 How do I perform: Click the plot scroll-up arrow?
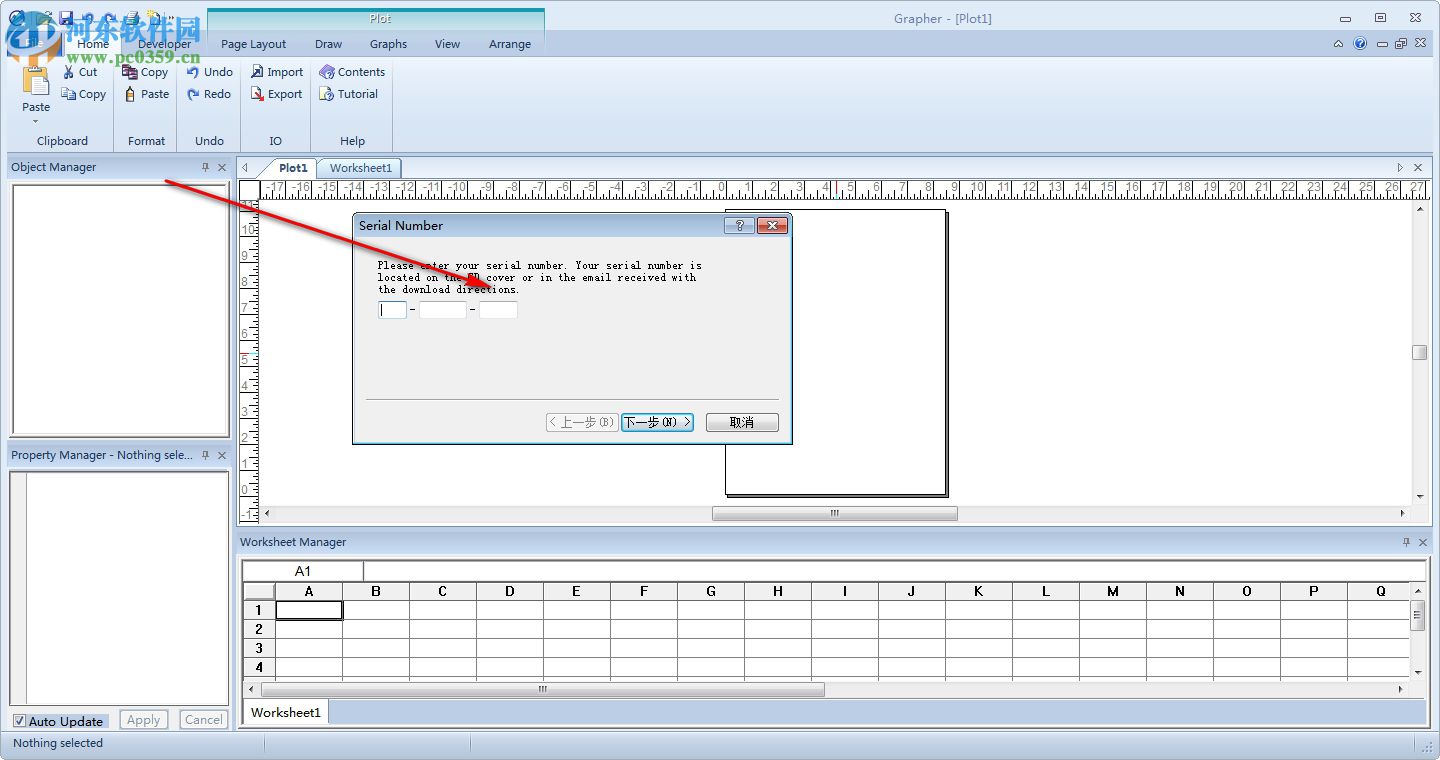1420,208
